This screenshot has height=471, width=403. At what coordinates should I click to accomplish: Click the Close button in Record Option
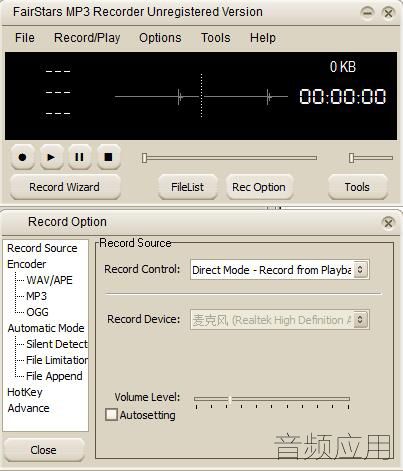[43, 450]
